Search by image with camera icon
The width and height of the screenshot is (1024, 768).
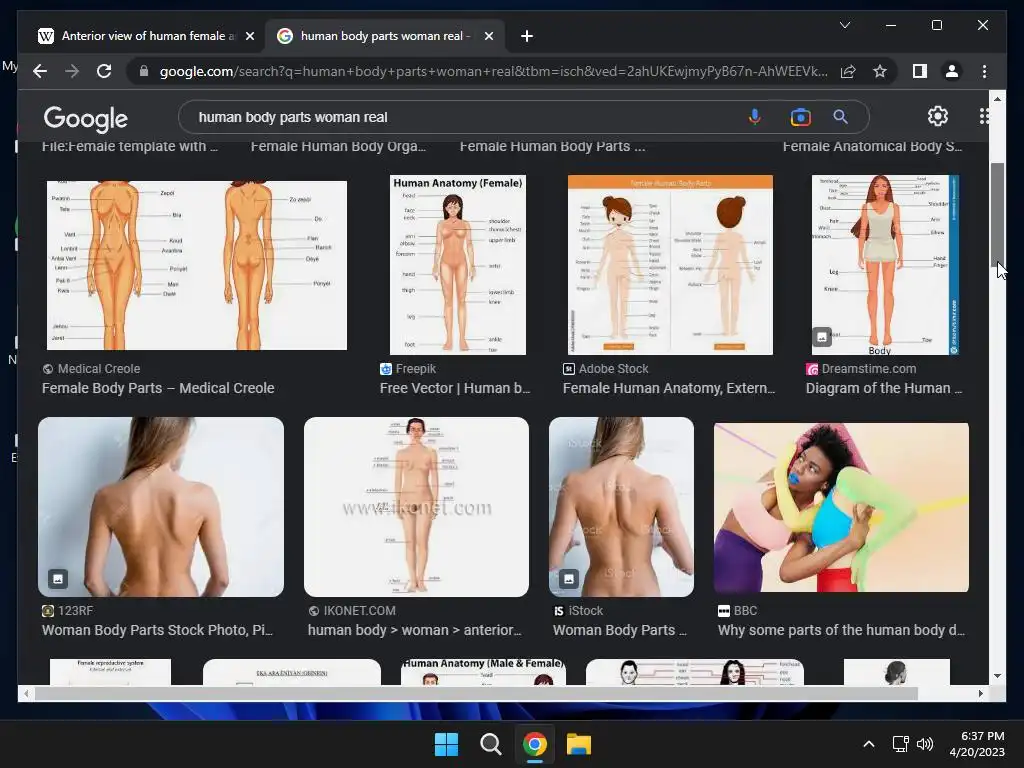pyautogui.click(x=800, y=117)
